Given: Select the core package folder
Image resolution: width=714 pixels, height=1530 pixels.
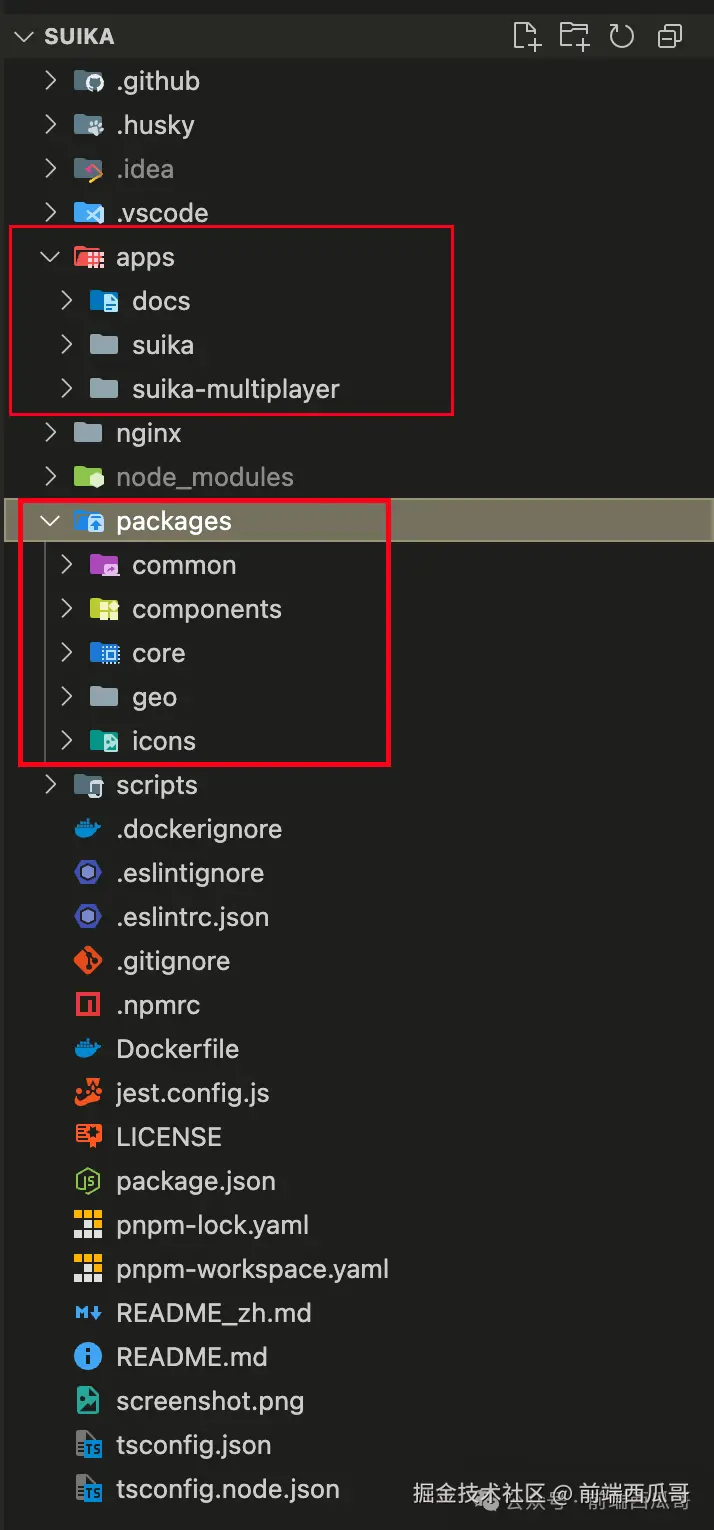Looking at the screenshot, I should (x=158, y=653).
